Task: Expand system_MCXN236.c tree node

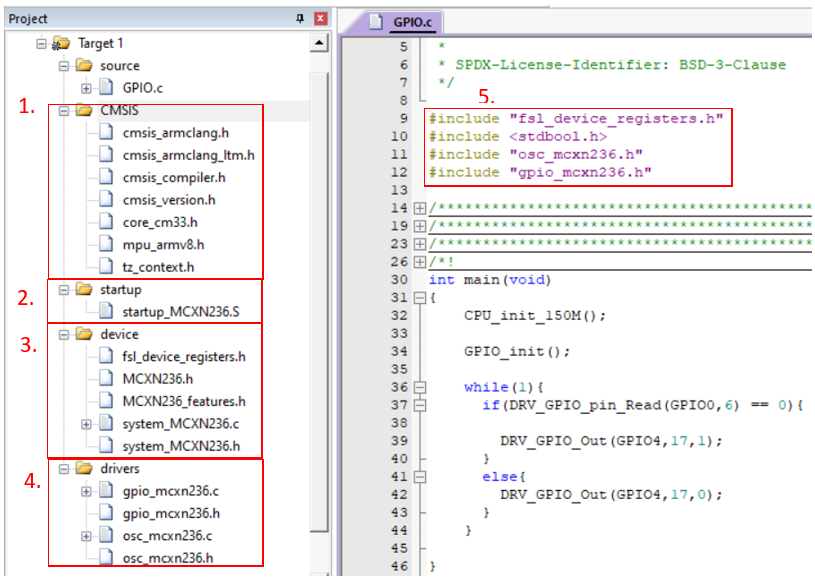Action: (x=87, y=424)
